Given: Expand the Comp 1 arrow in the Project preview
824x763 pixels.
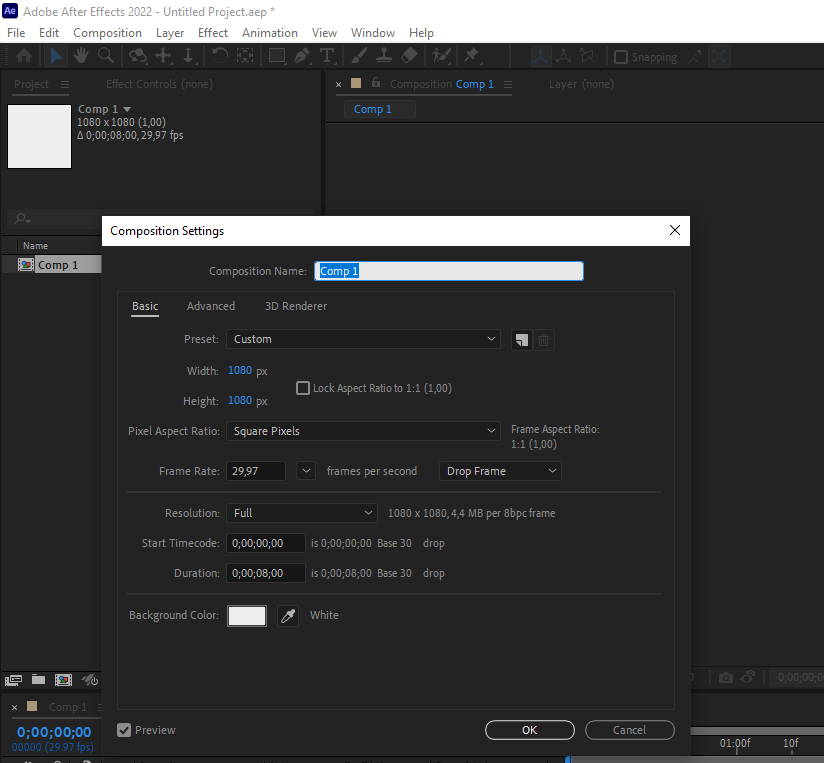Looking at the screenshot, I should [x=127, y=109].
